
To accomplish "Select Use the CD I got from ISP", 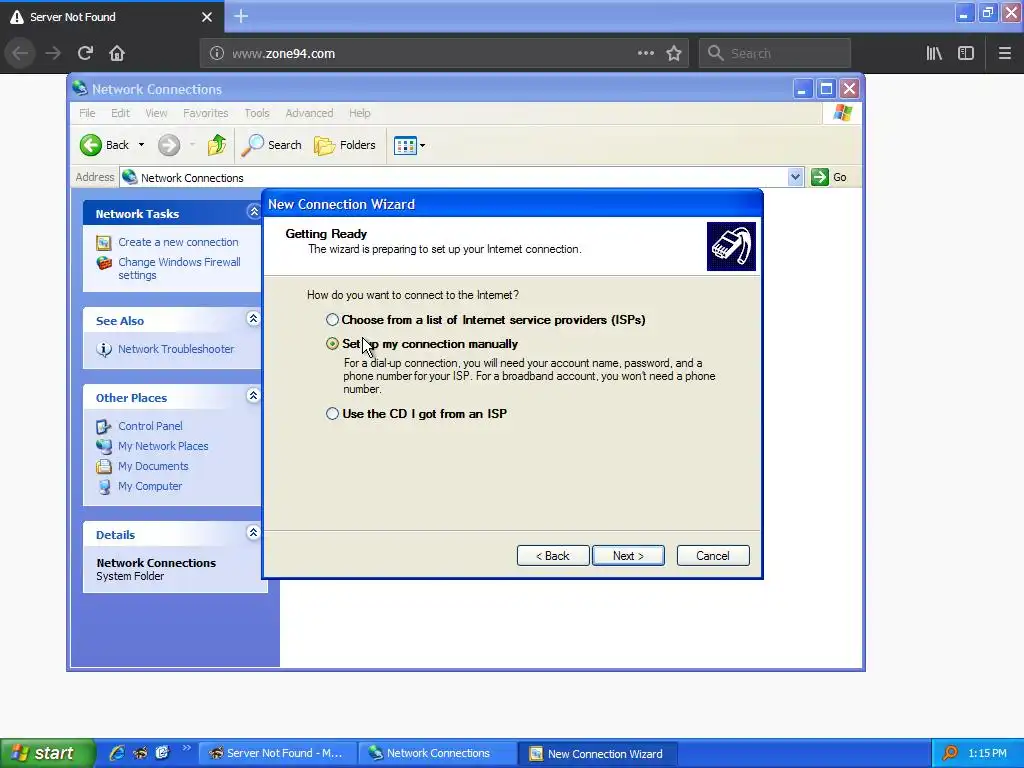I will coord(332,413).
